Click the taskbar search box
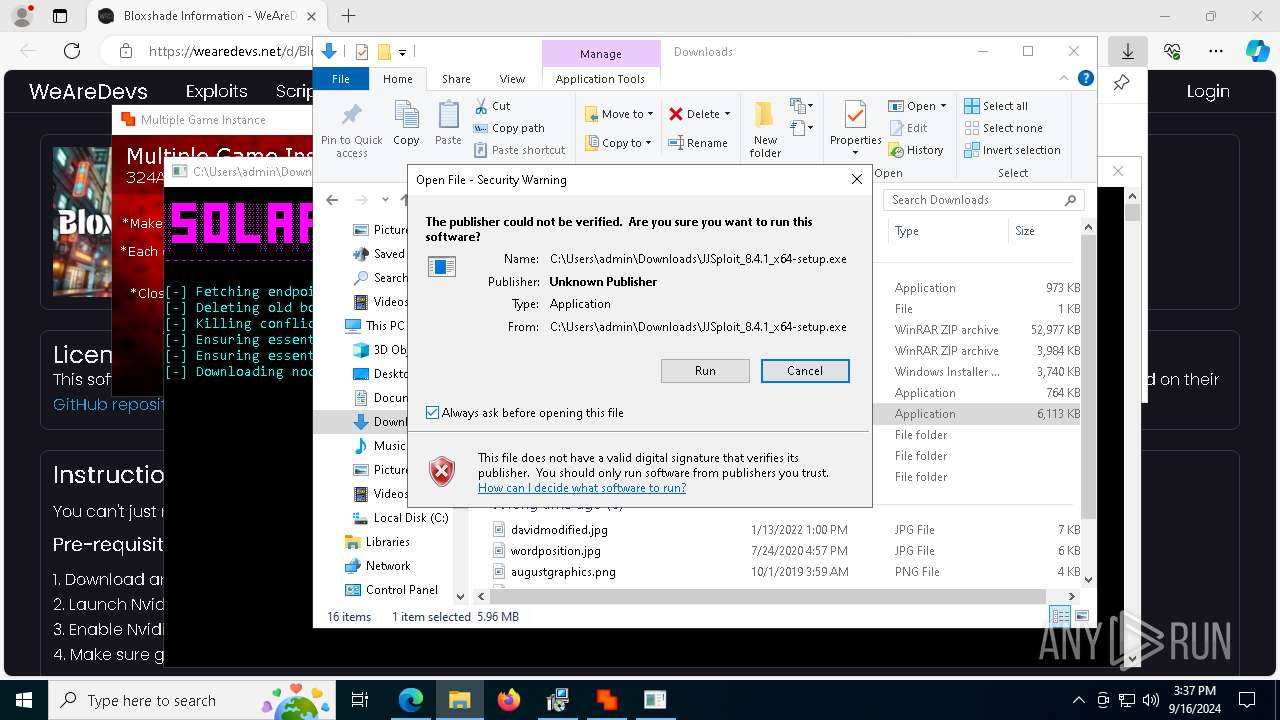Screen dimensions: 1280x720 click(x=194, y=700)
